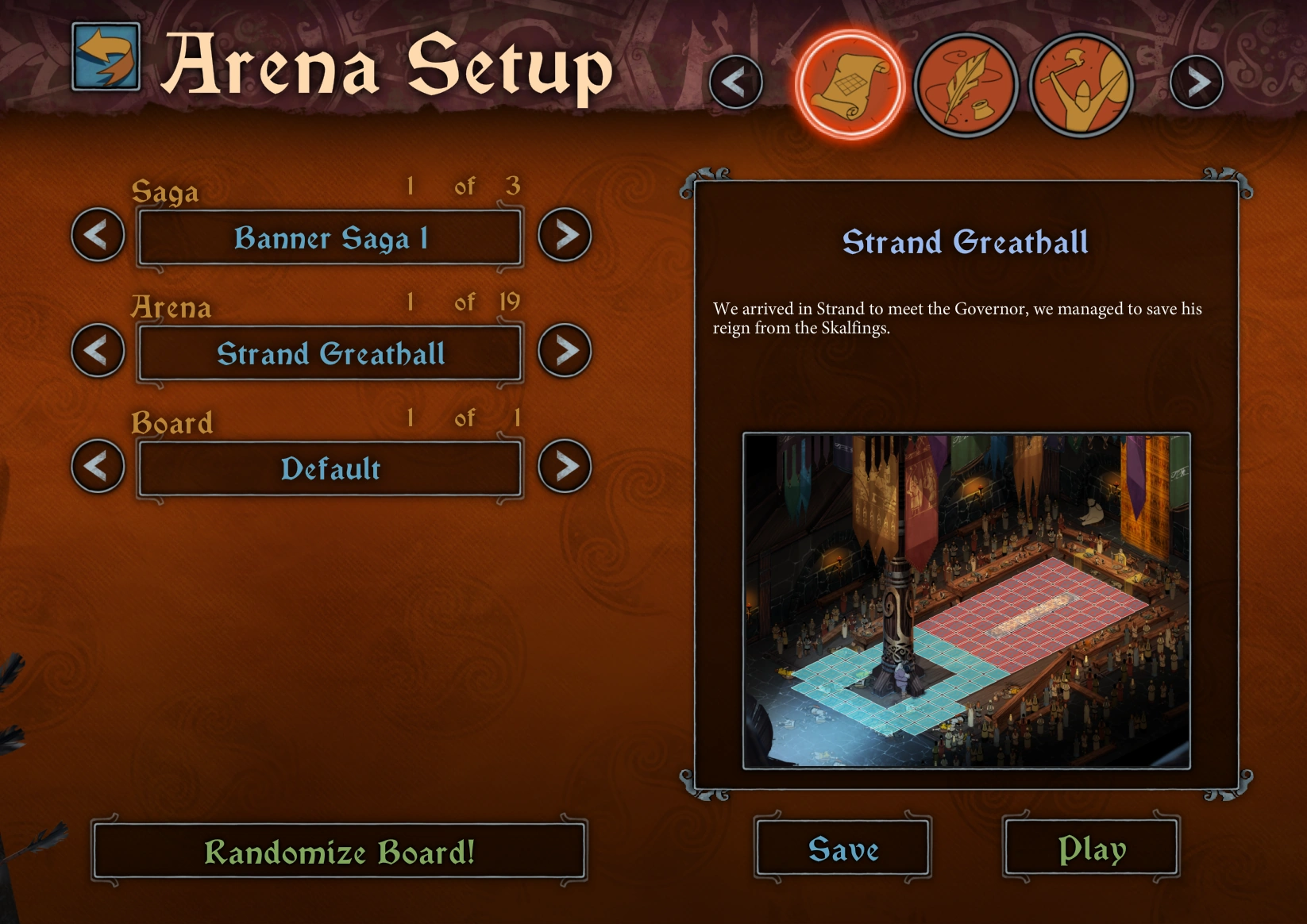Open the axe warrior tab
Image resolution: width=1307 pixels, height=924 pixels.
1081,83
